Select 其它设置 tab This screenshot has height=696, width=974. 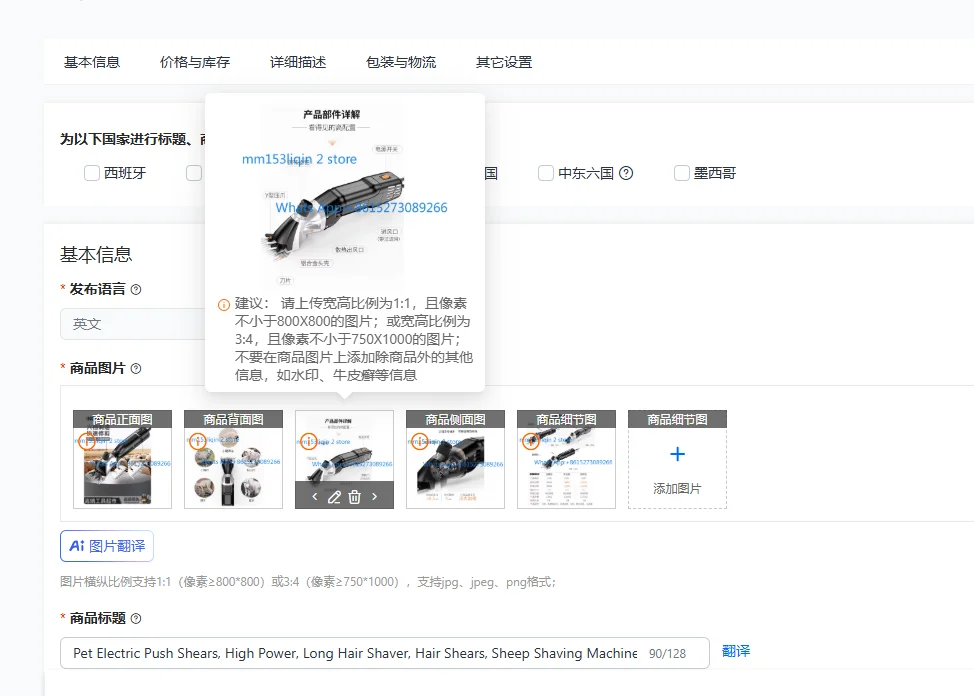[x=504, y=62]
